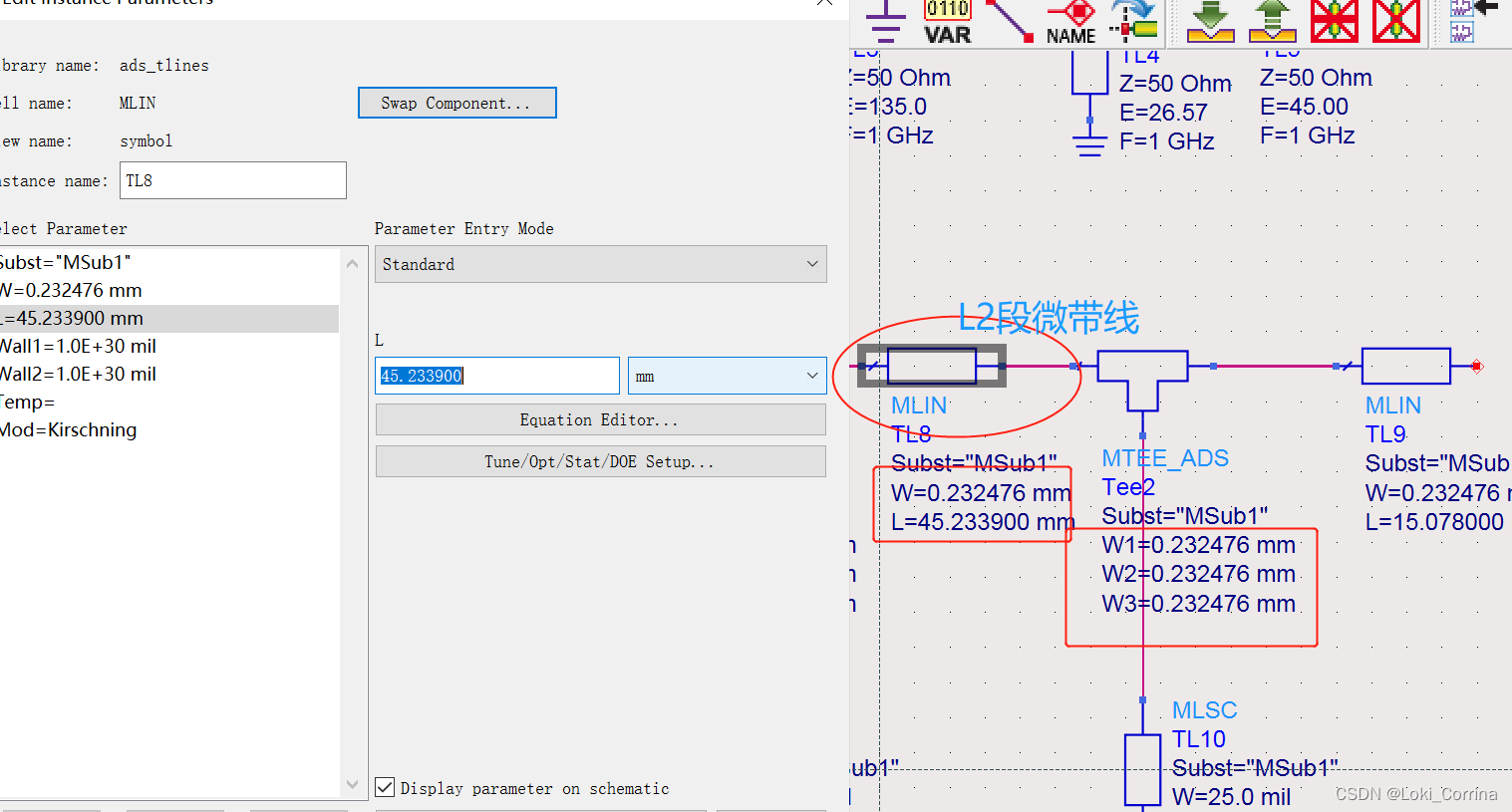Image resolution: width=1512 pixels, height=812 pixels.
Task: Open Tune/Opt/Stat/DOE Setup
Action: click(601, 461)
